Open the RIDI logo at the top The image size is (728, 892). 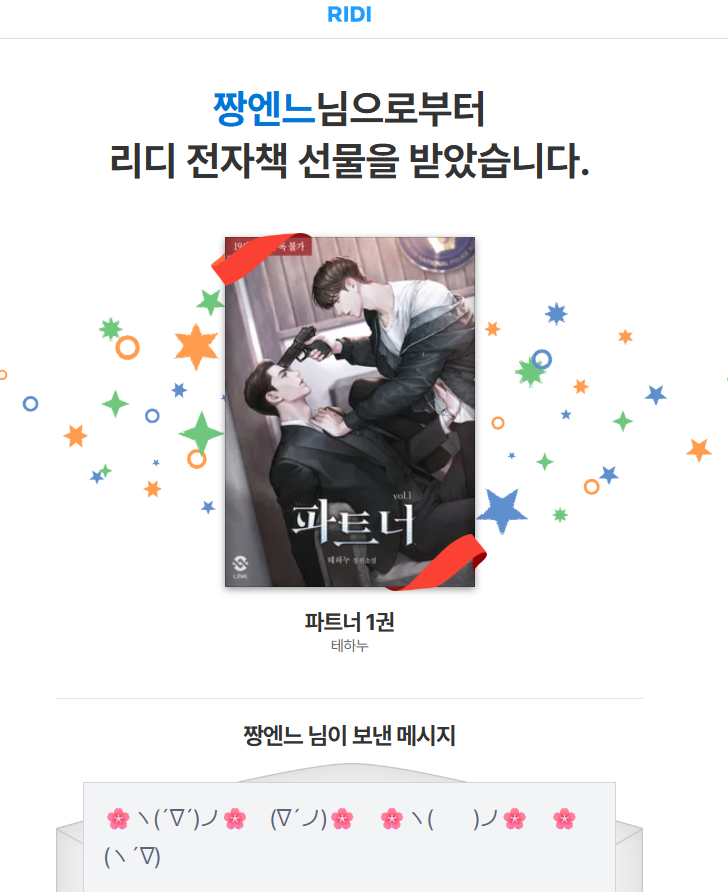coord(349,15)
